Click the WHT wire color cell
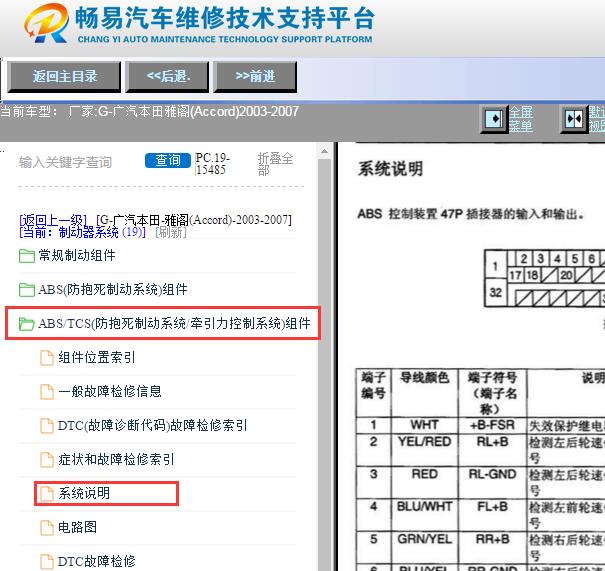 (424, 425)
